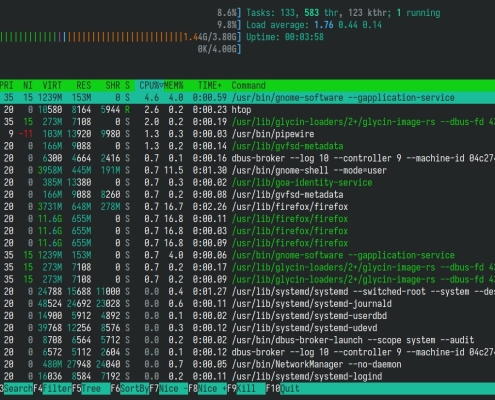Sort by the NI column header
Image resolution: width=495 pixels, height=400 pixels.
(28, 85)
